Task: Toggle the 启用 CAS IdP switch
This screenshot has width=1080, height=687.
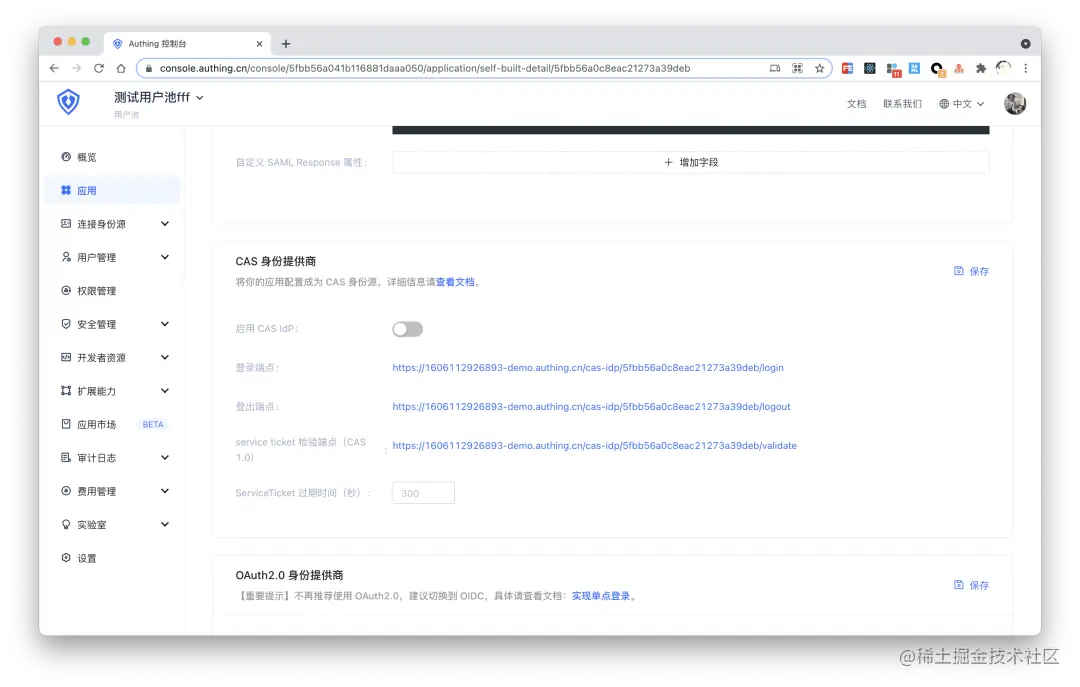Action: pos(408,329)
